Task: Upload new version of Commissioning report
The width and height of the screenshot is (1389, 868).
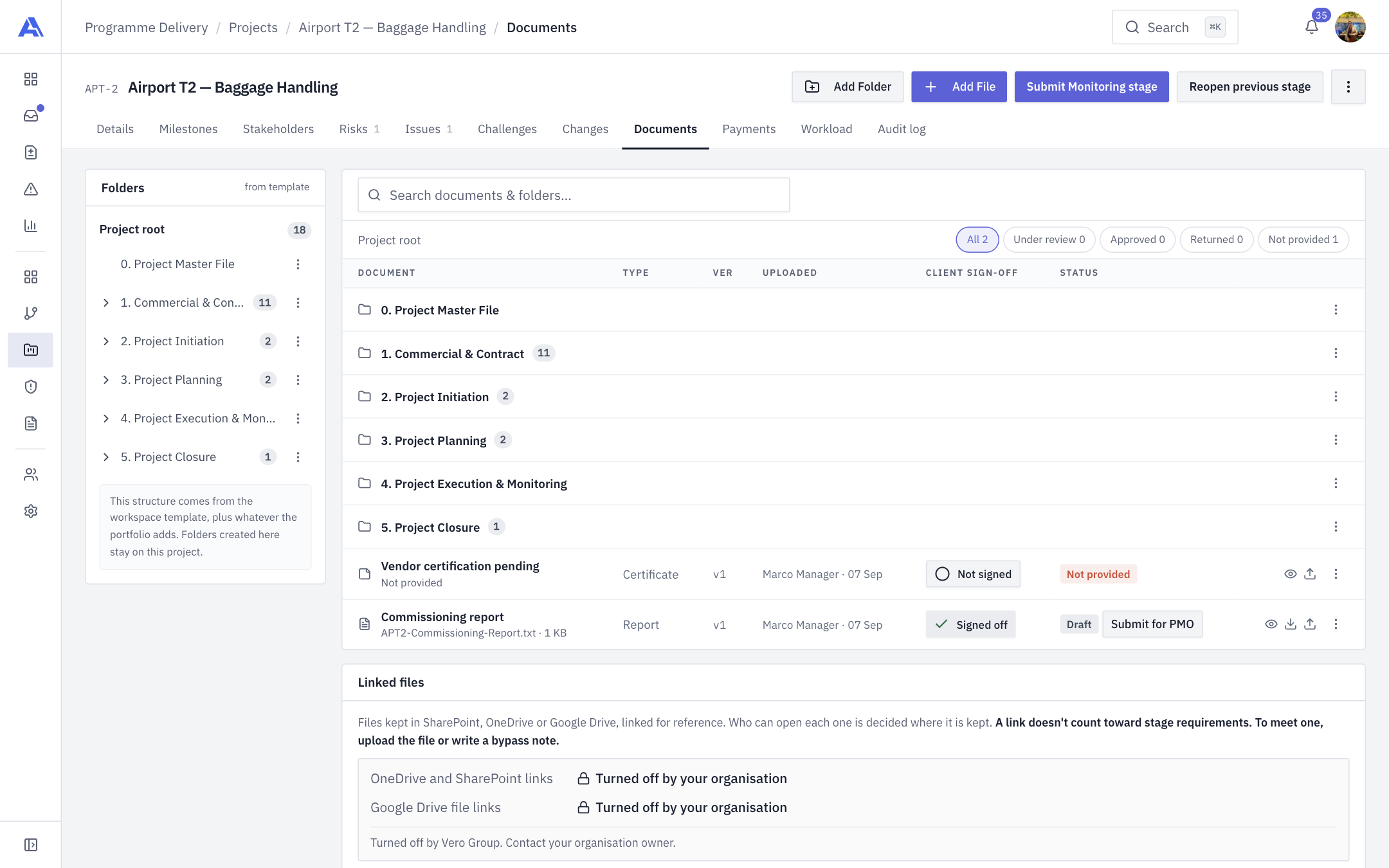Action: click(x=1310, y=624)
